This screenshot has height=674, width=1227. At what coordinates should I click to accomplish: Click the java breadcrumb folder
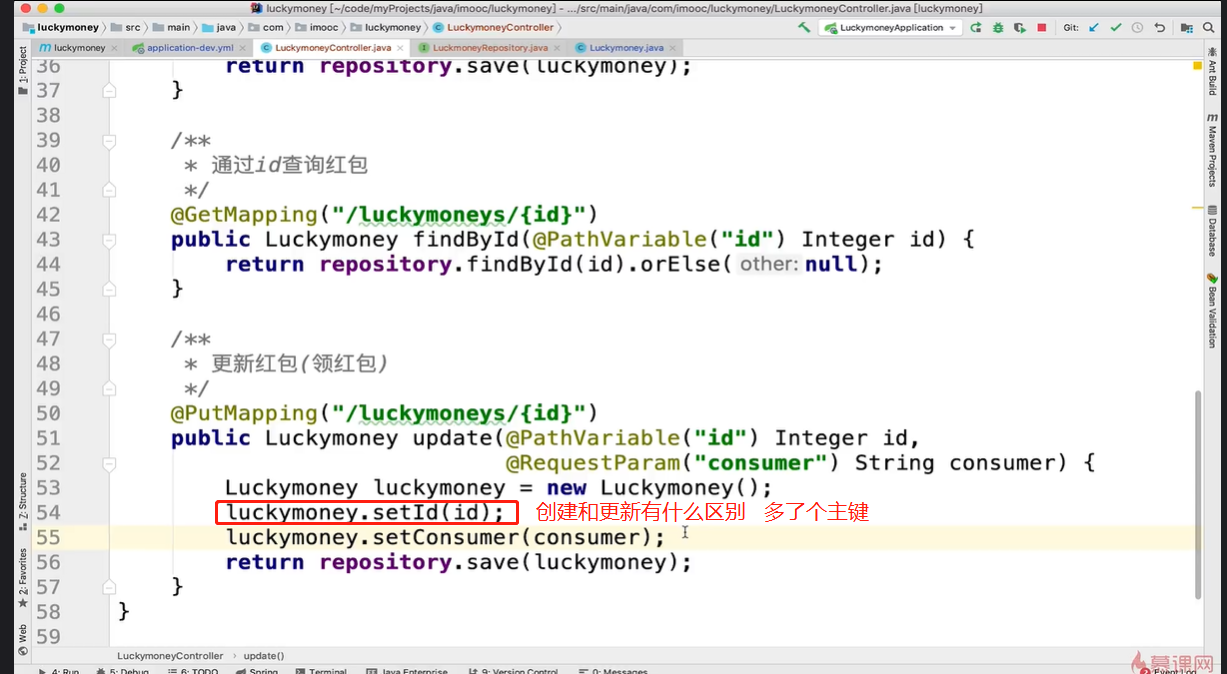(218, 27)
